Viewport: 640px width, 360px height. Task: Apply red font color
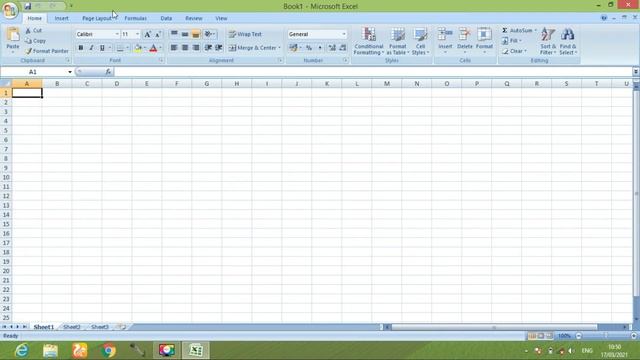(153, 48)
